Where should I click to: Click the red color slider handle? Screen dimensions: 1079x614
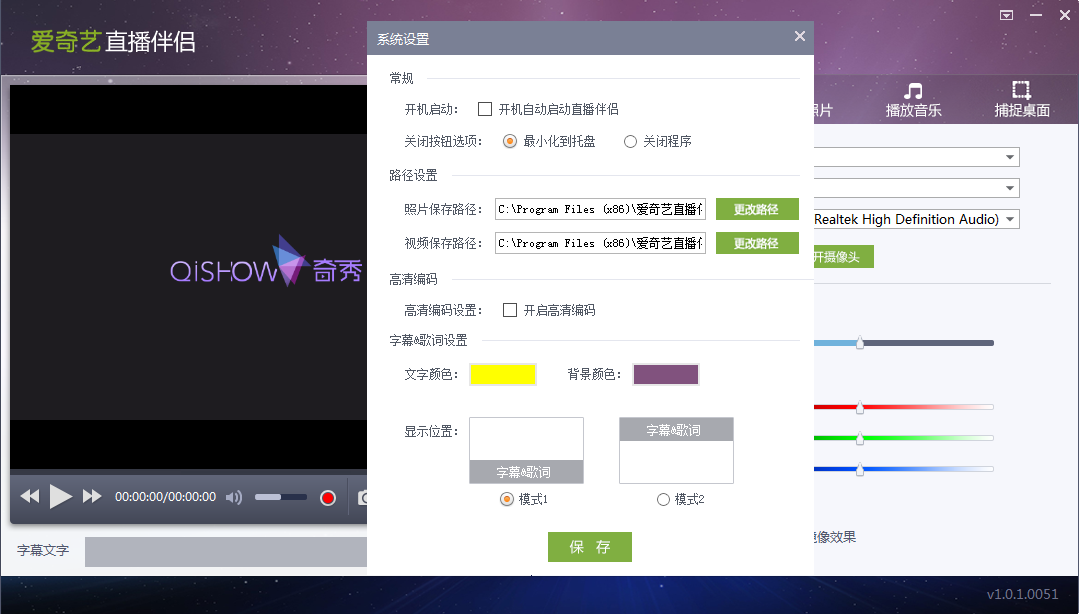click(859, 407)
